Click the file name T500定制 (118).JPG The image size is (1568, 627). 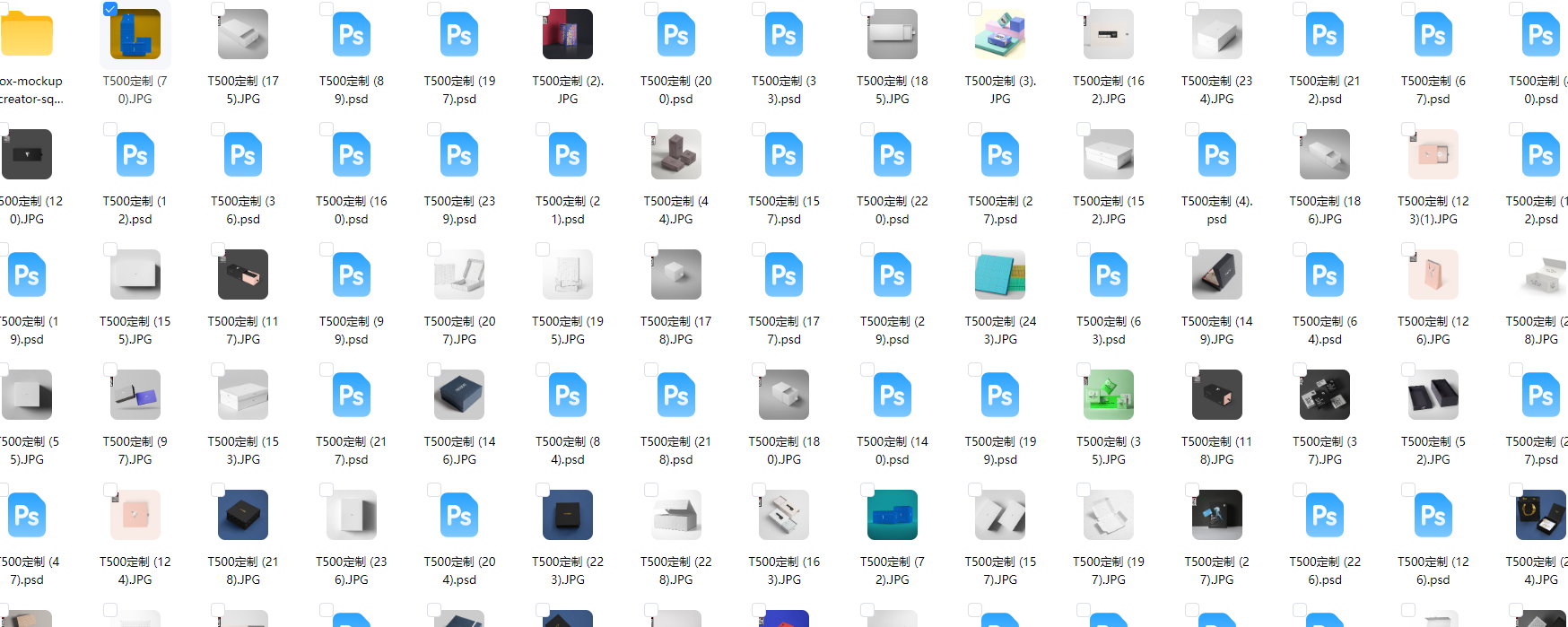pos(1217,450)
